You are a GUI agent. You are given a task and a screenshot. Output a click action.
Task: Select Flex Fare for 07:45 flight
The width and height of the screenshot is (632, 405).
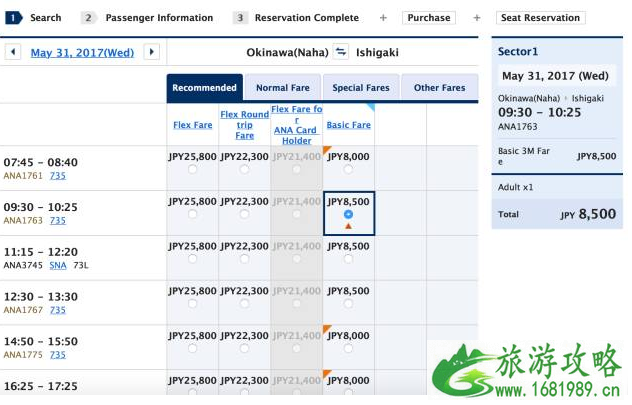(x=193, y=169)
